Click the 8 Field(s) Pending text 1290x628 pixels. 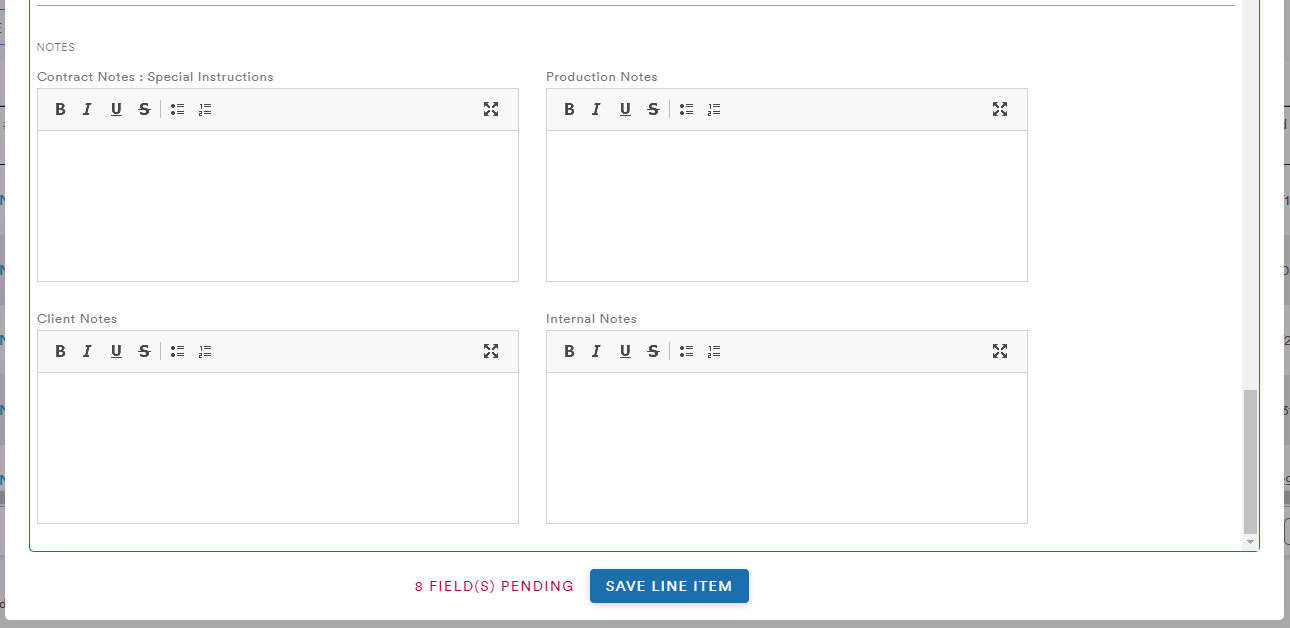click(494, 587)
